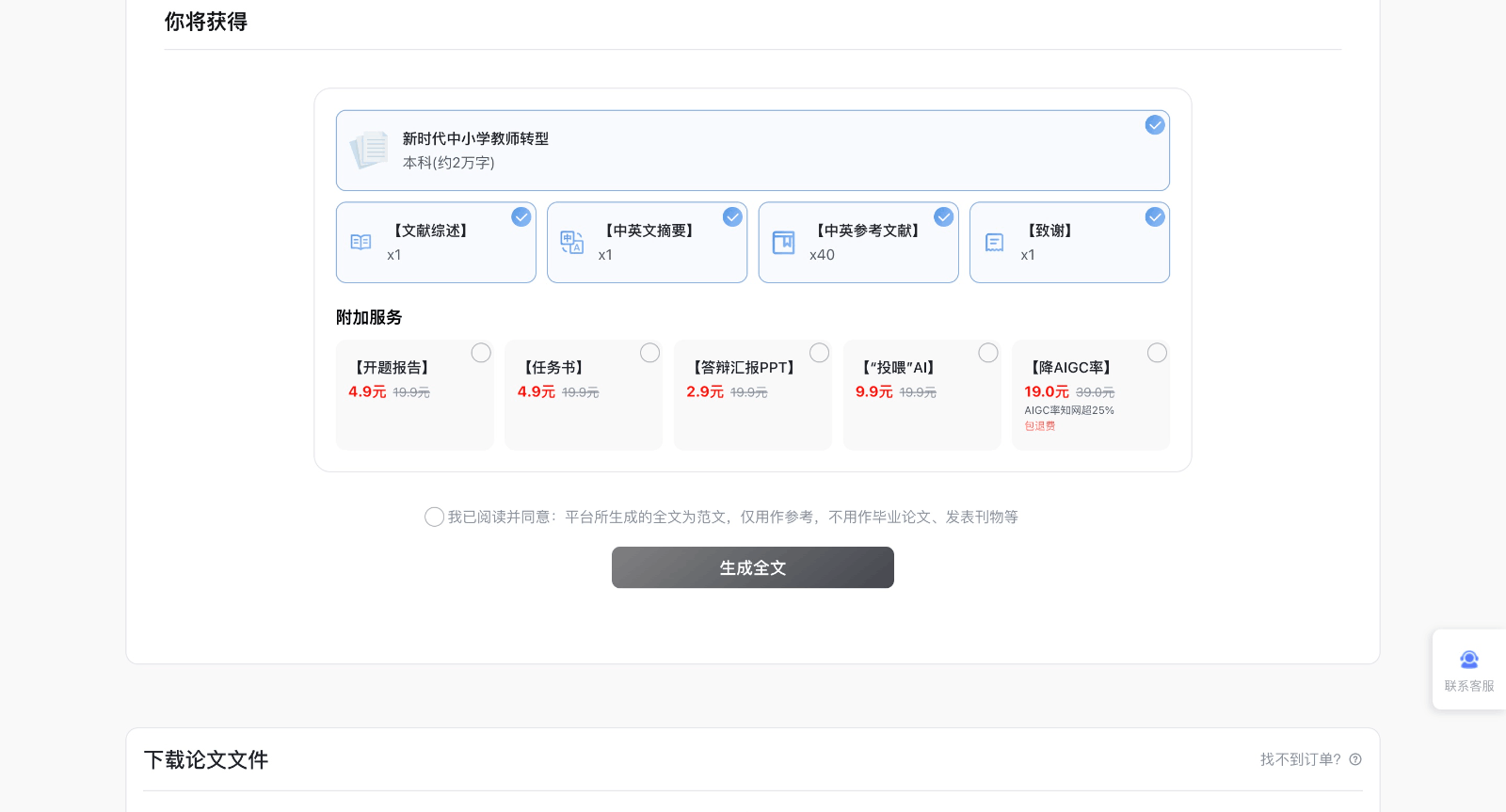Agree to the 我已阅读并同意 terms checkbox
The width and height of the screenshot is (1506, 812).
click(x=434, y=517)
